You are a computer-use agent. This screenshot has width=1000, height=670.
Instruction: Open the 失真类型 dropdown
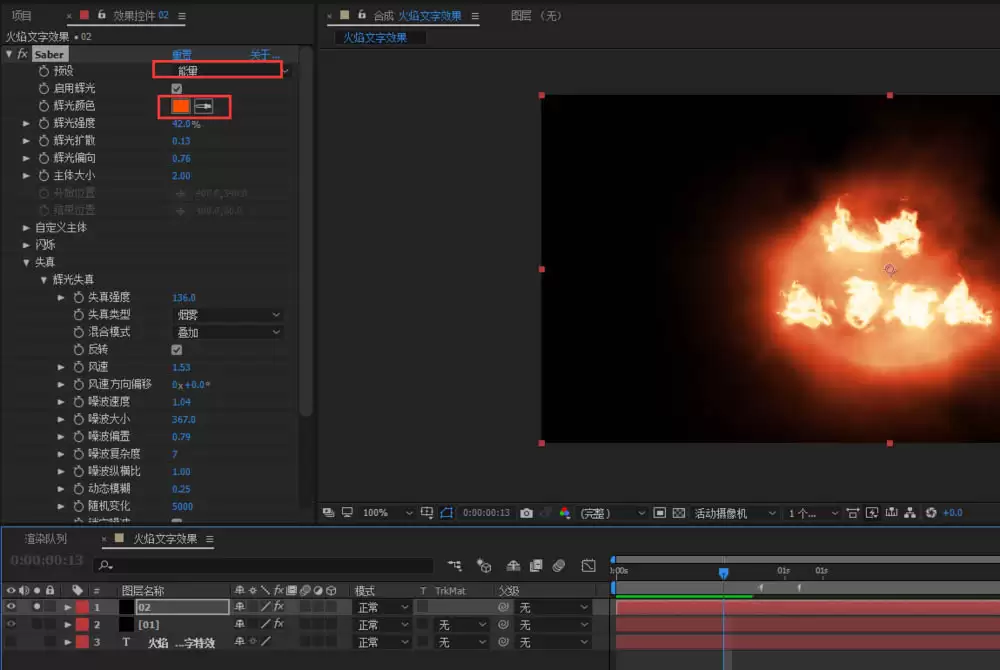click(x=228, y=315)
